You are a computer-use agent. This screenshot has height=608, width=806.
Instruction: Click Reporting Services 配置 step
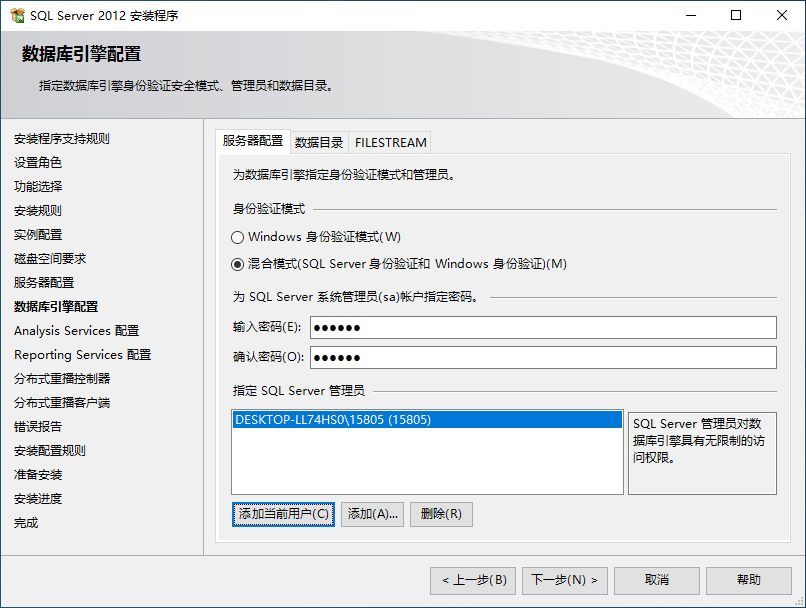(83, 355)
